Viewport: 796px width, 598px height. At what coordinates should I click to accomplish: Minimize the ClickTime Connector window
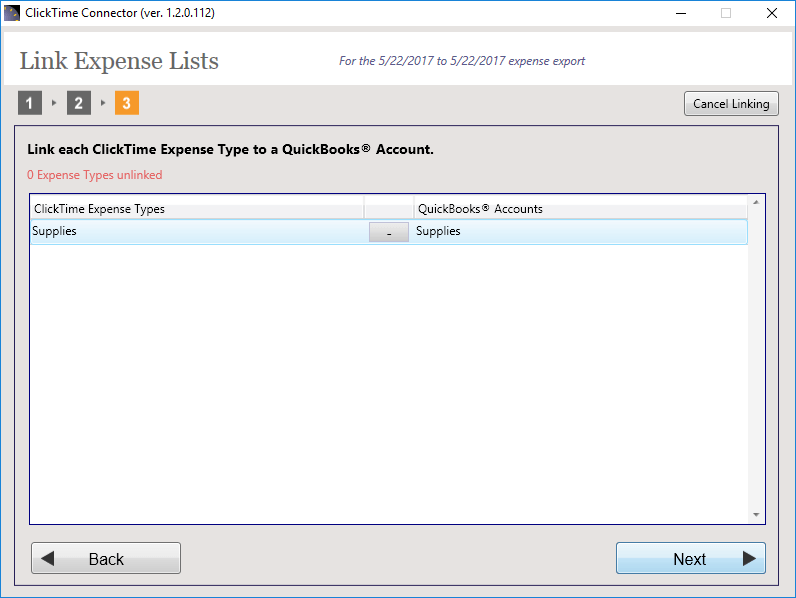[x=681, y=13]
